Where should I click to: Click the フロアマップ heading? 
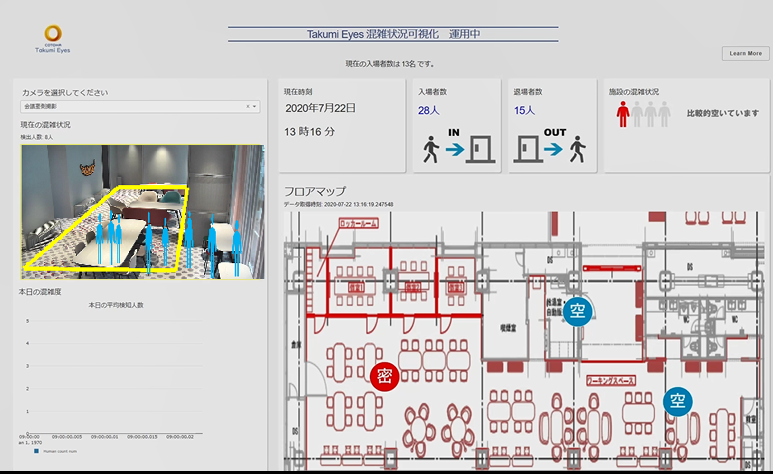[x=315, y=191]
